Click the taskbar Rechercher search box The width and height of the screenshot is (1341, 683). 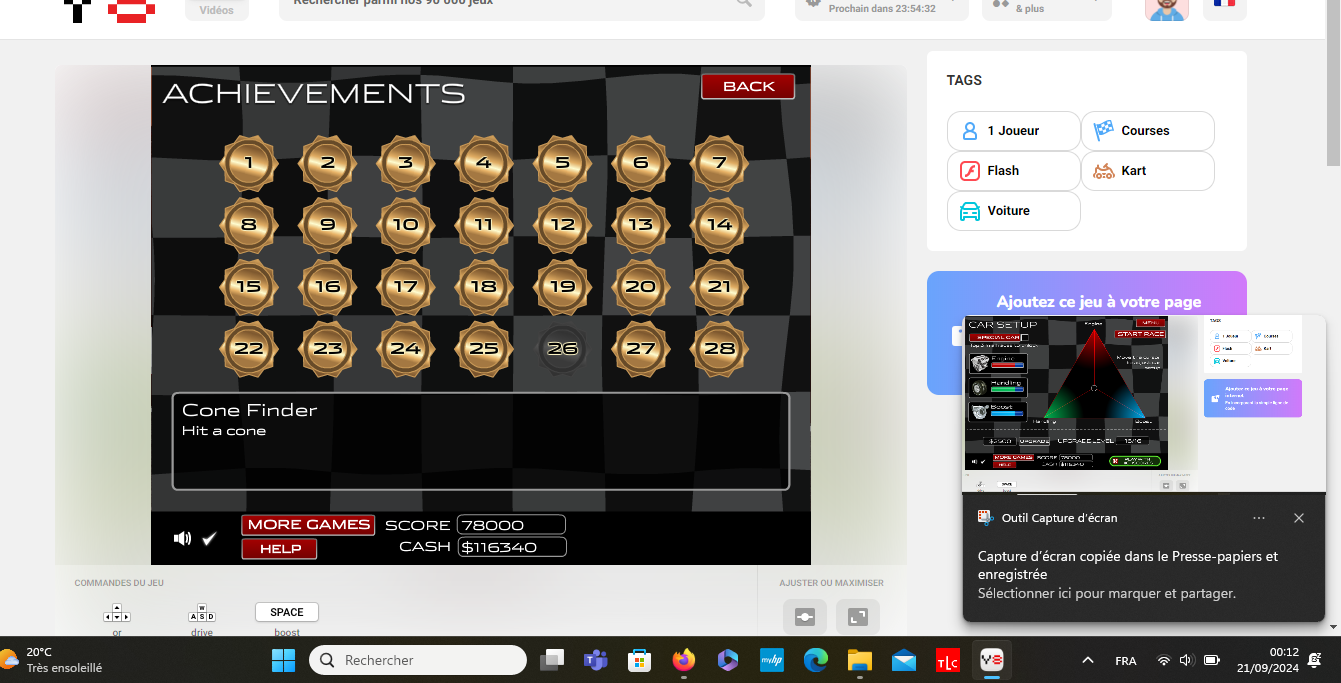[x=418, y=660]
